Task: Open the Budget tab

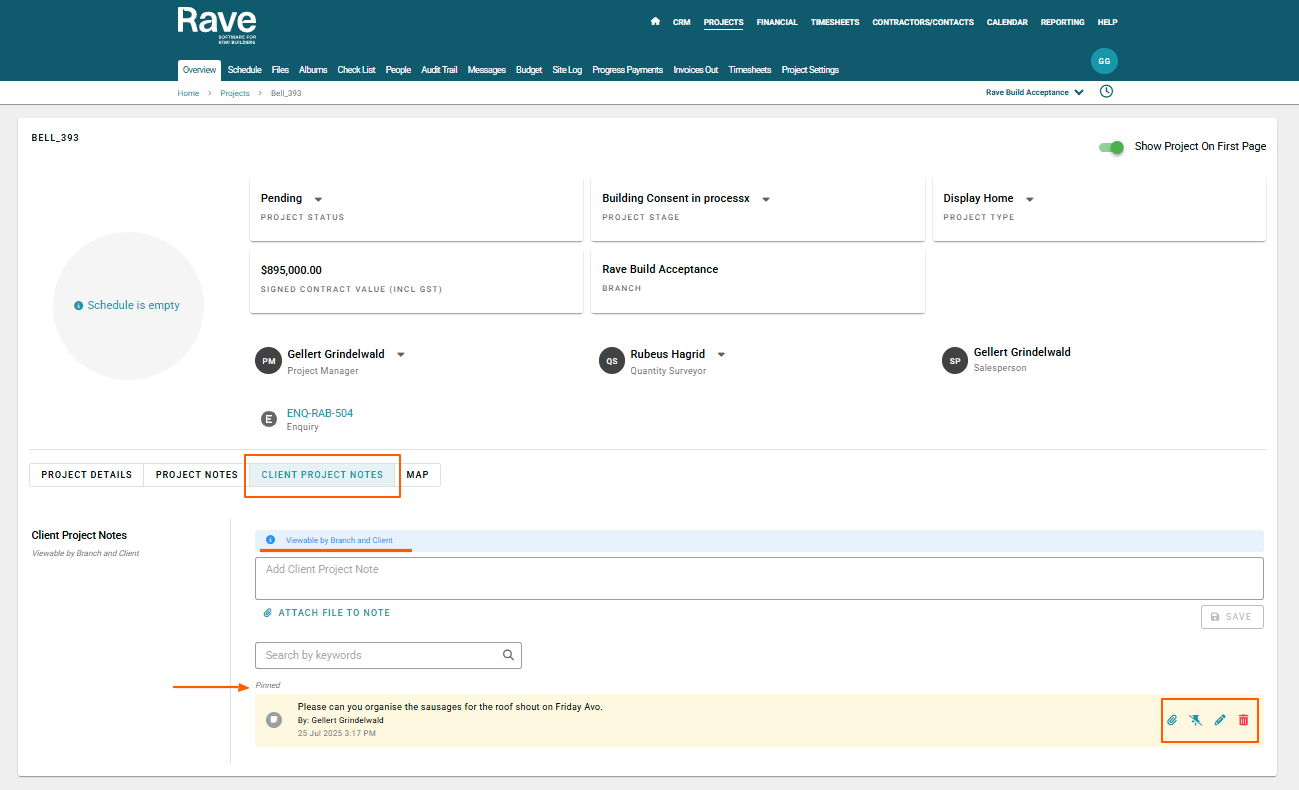Action: pyautogui.click(x=529, y=70)
